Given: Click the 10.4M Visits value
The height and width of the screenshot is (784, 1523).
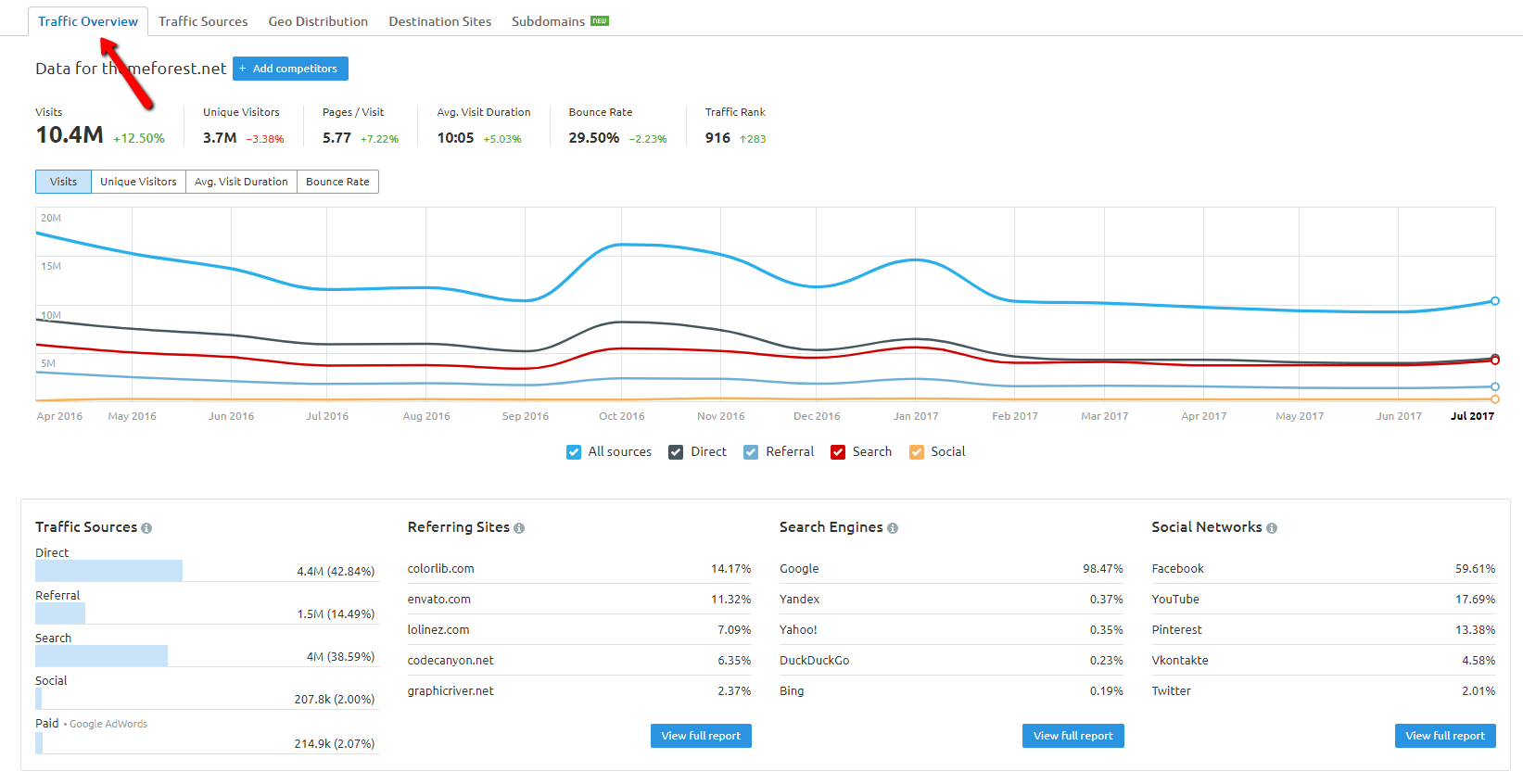Looking at the screenshot, I should click(x=70, y=135).
